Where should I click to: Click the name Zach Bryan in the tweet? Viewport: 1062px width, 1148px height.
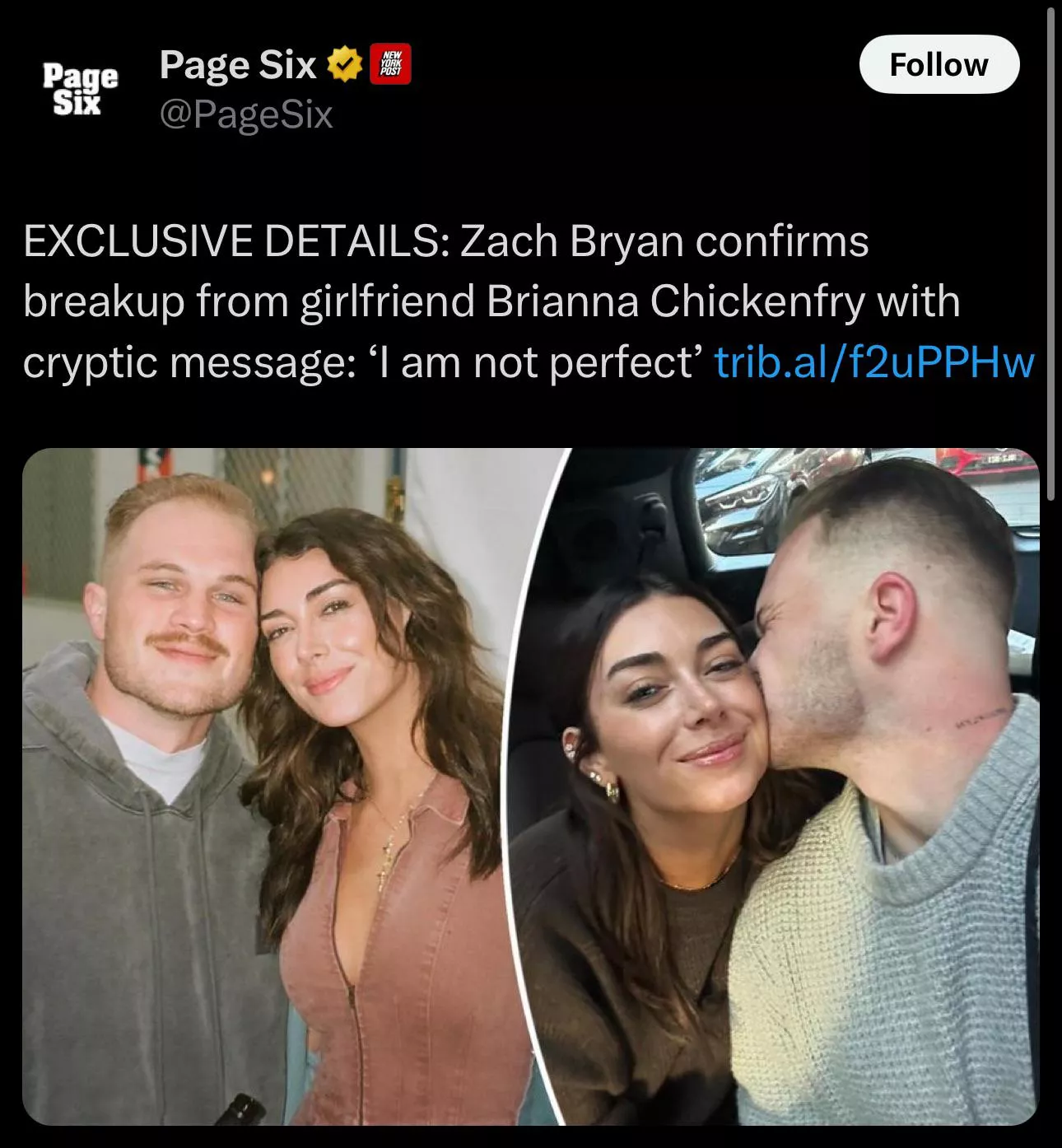pyautogui.click(x=571, y=241)
